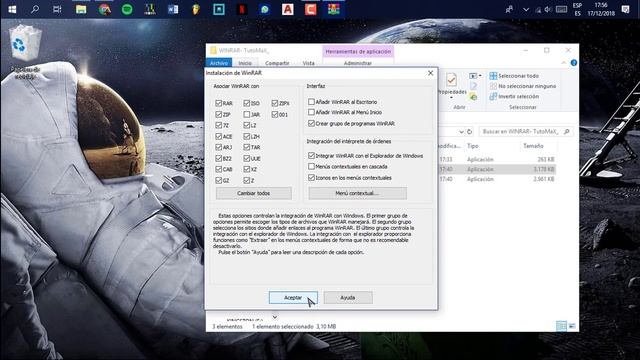Click the search magnifier in Explorer search box
Screen dimensions: 640x360
pos(567,131)
